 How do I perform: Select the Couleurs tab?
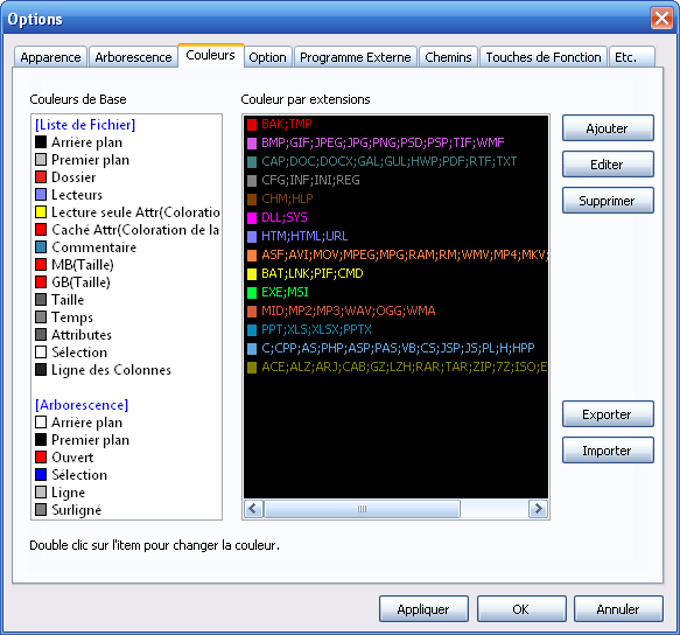point(211,55)
